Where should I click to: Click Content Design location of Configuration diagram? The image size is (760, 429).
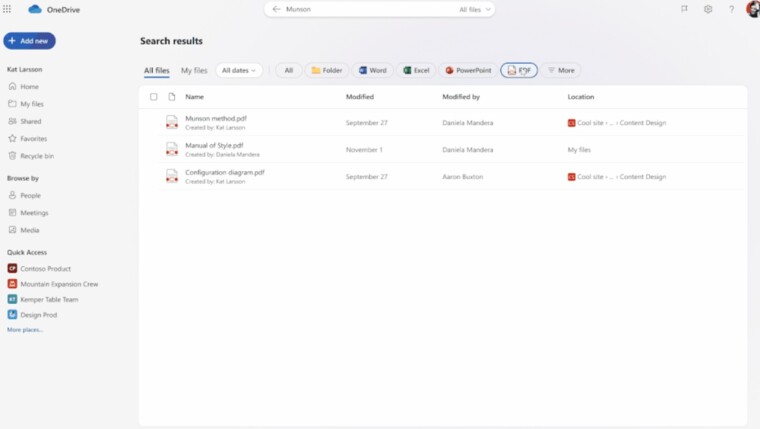(643, 177)
